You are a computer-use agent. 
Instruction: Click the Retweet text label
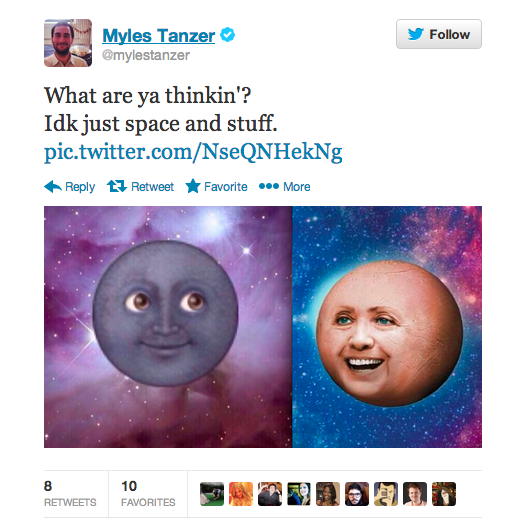tap(152, 187)
